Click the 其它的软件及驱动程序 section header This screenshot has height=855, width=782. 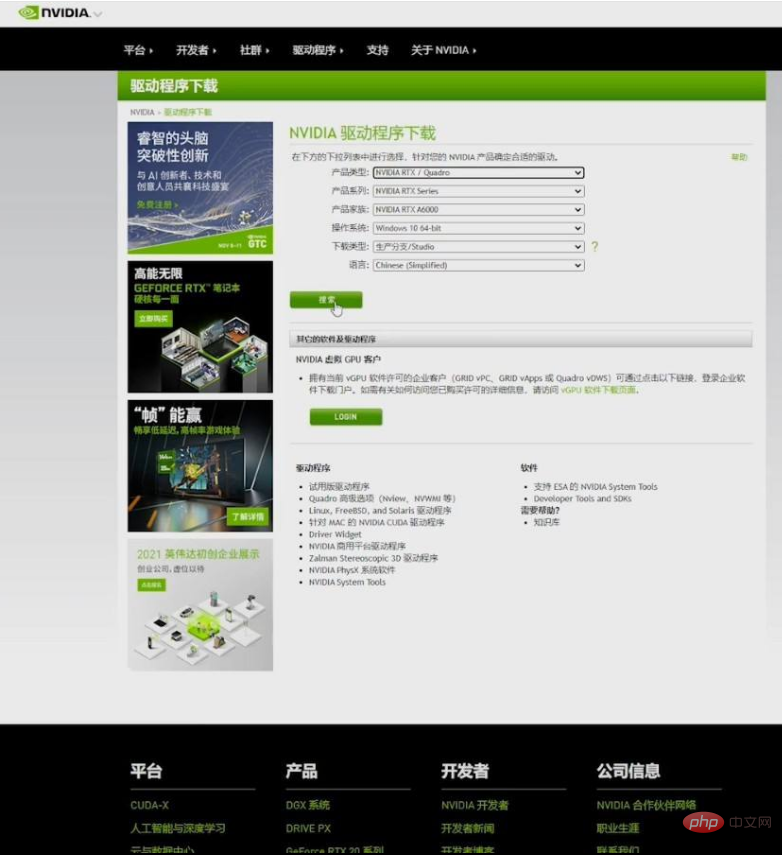(x=521, y=339)
